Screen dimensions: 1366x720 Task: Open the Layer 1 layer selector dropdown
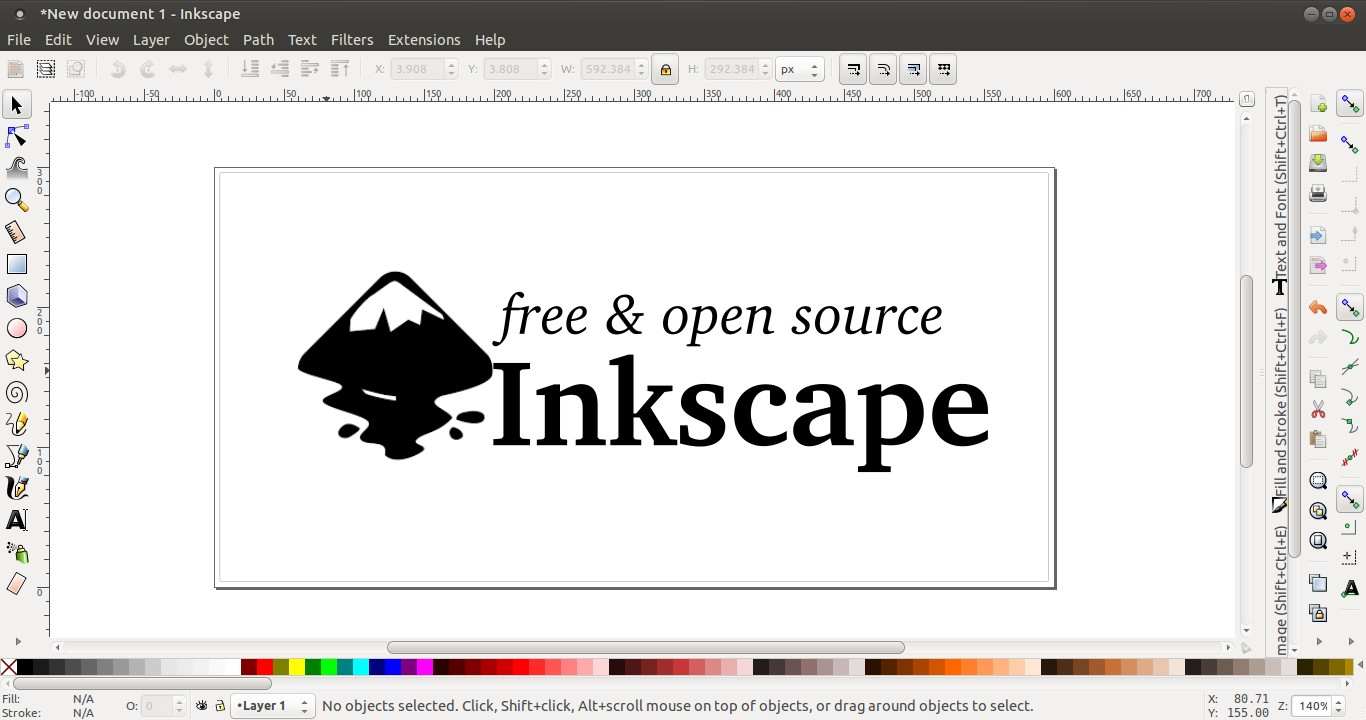click(x=273, y=706)
